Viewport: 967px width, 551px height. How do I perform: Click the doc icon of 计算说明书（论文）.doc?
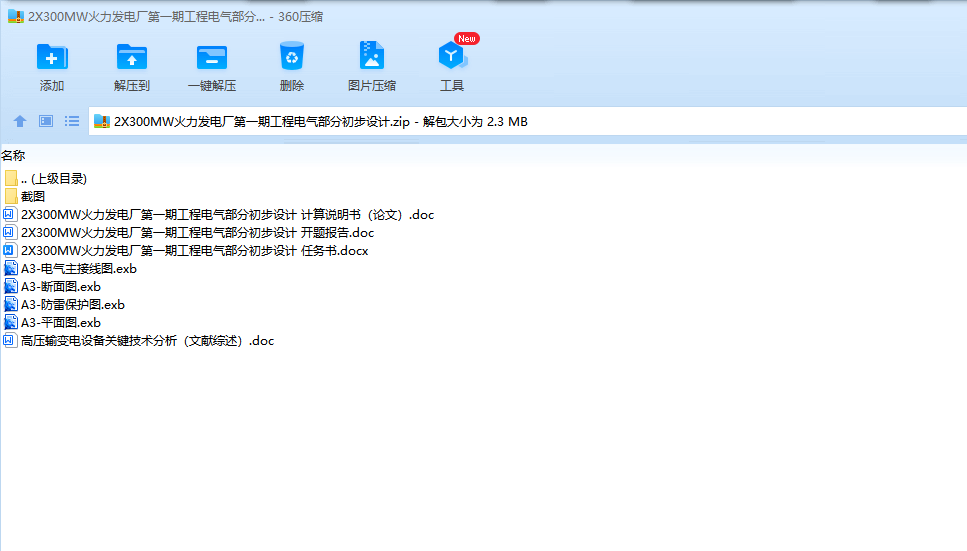tap(9, 215)
